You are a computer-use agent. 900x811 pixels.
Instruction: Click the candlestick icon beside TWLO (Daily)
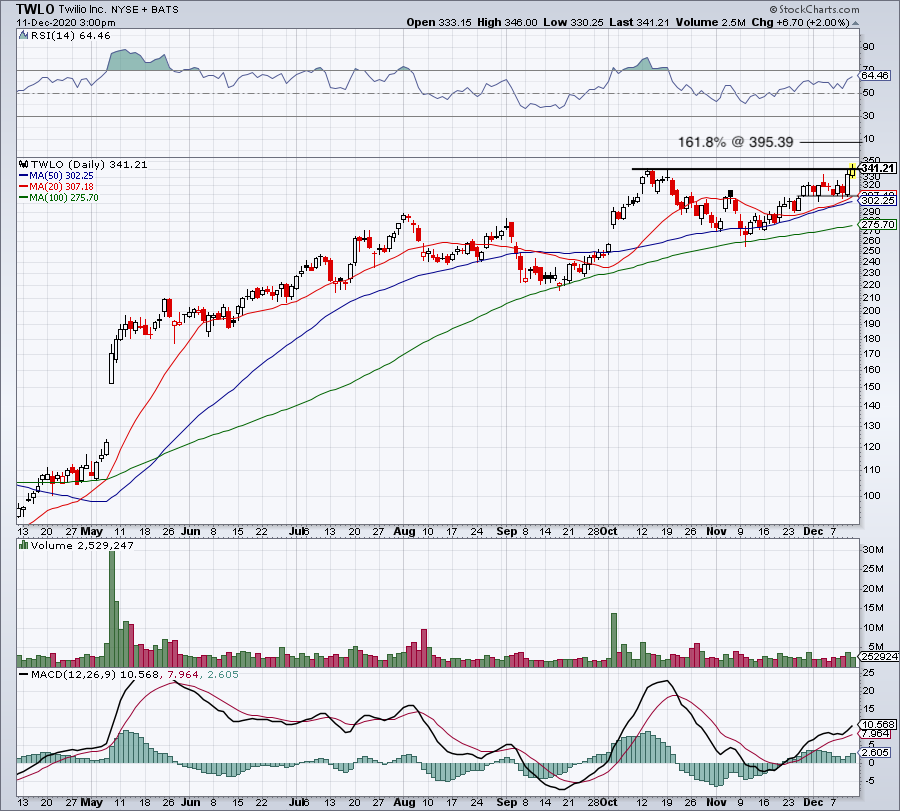pyautogui.click(x=24, y=164)
